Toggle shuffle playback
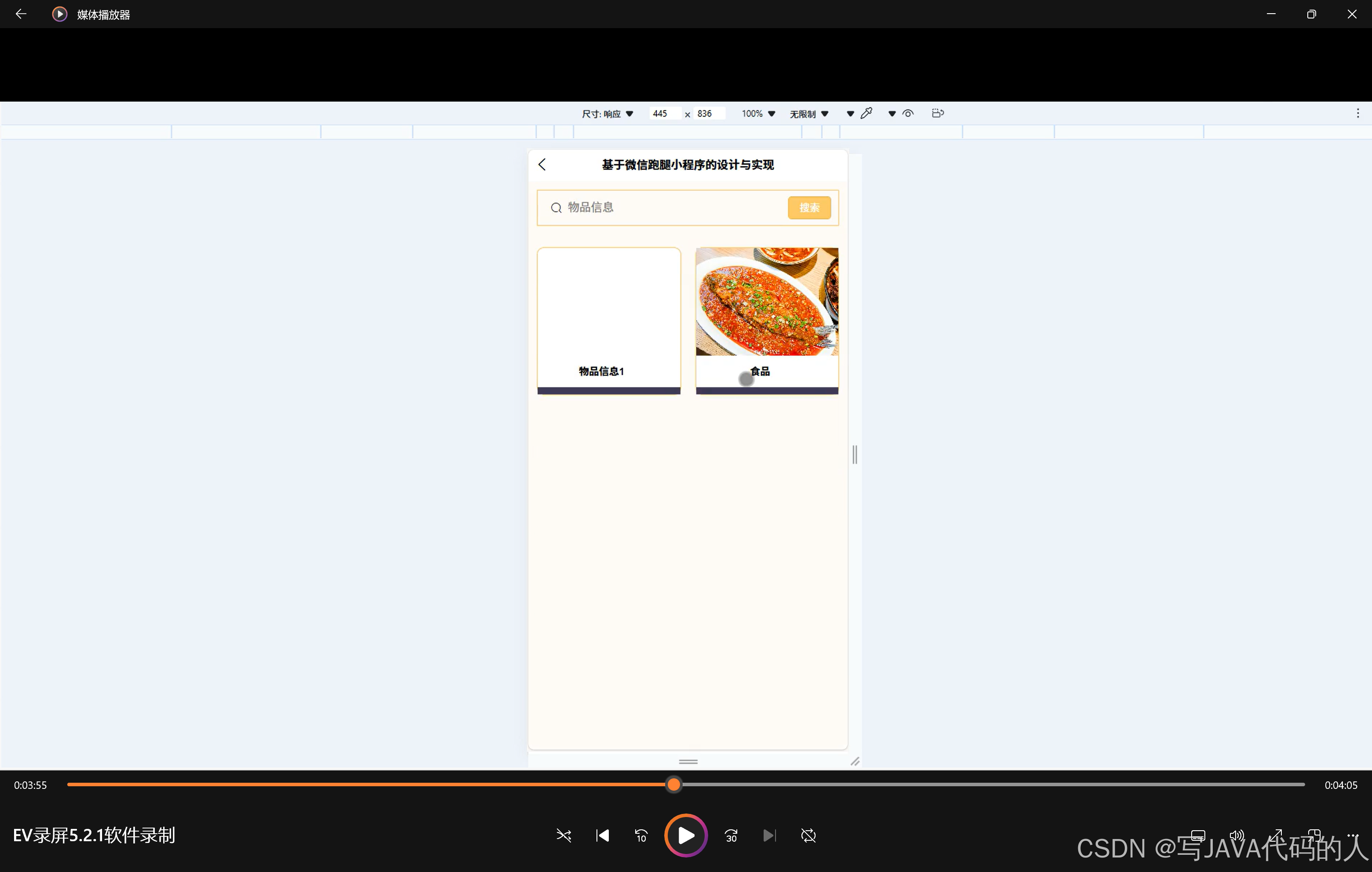 563,836
